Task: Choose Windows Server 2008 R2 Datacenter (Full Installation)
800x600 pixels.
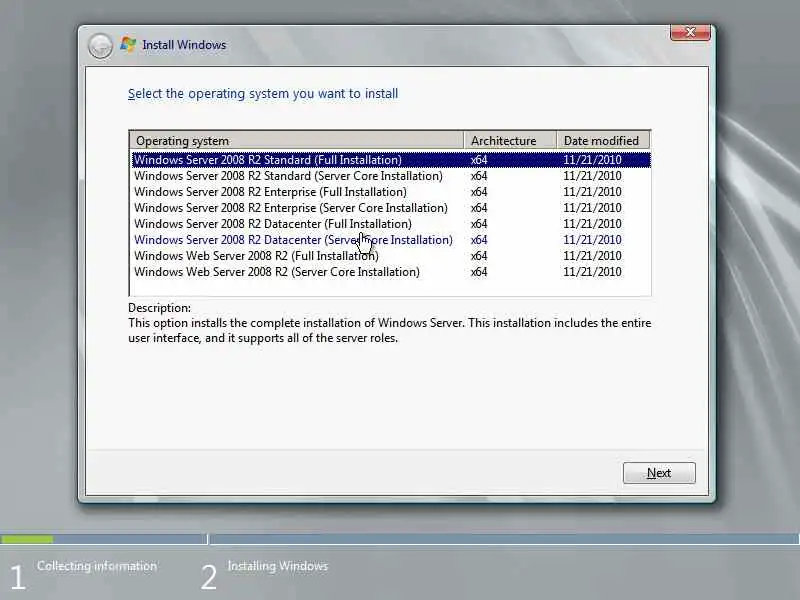Action: [x=391, y=224]
